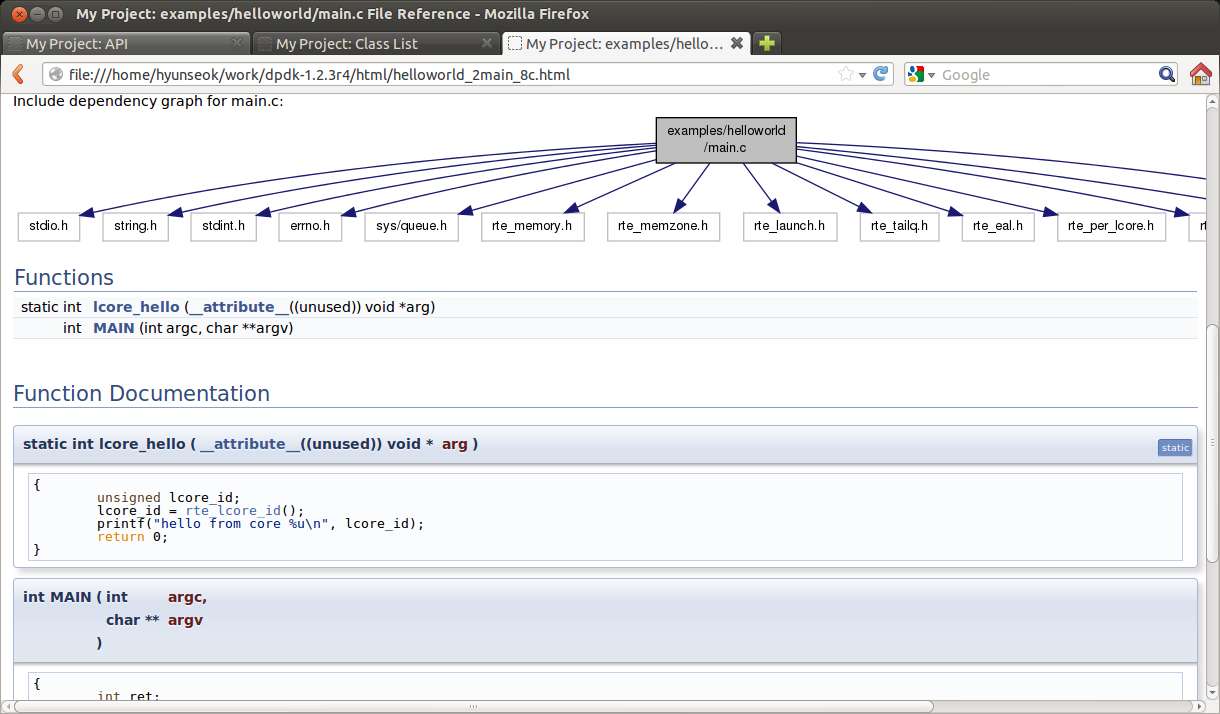The image size is (1220, 714).
Task: Click the horizontal scrollbar left arrow
Action: click(7, 706)
